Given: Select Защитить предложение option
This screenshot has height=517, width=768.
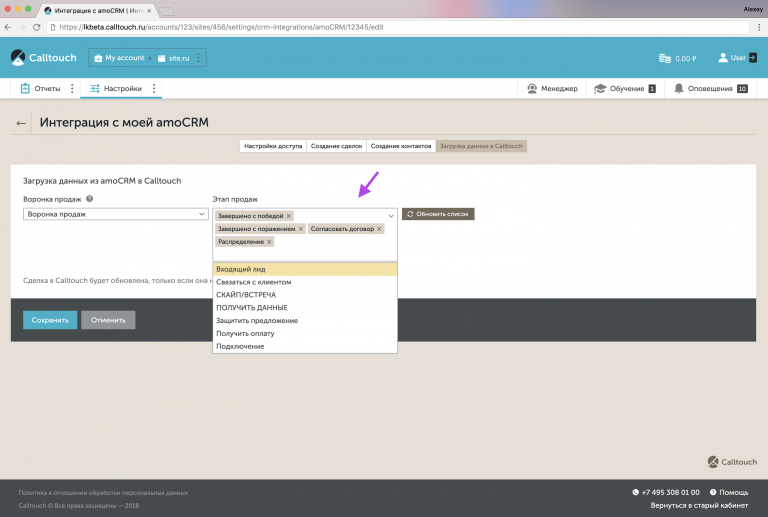Looking at the screenshot, I should (x=305, y=321).
